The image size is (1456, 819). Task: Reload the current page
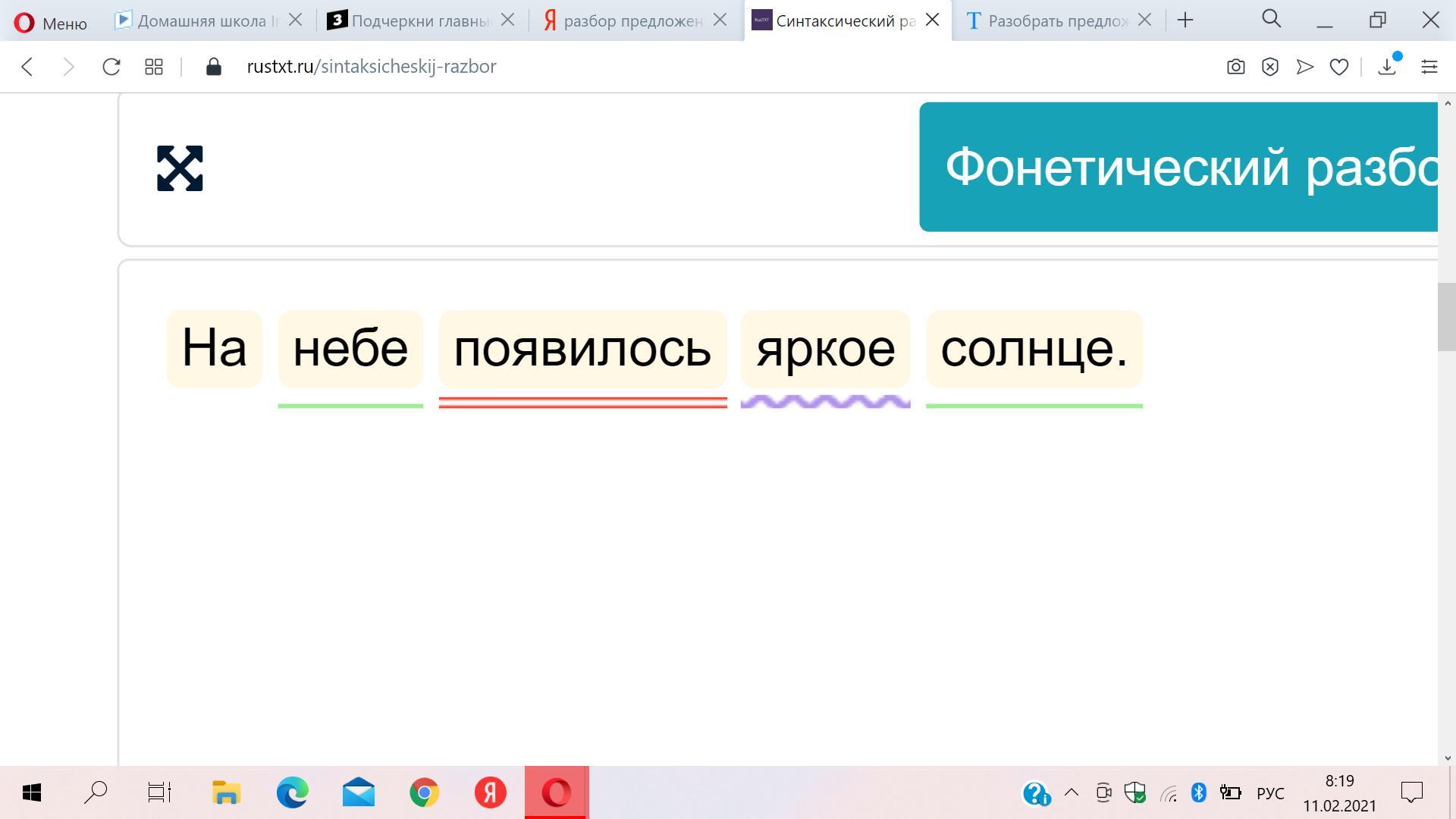[x=111, y=67]
